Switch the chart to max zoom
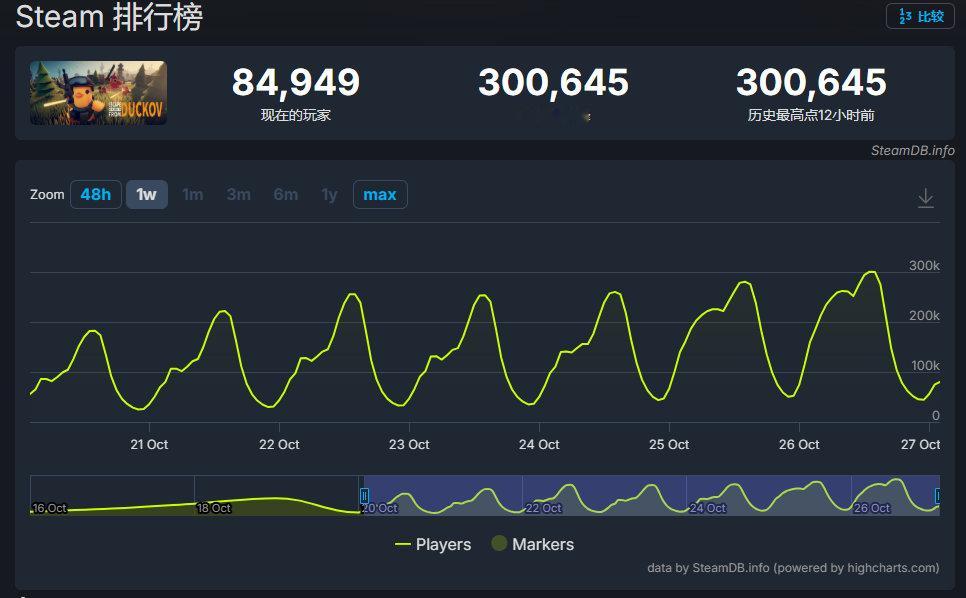The image size is (966, 598). [x=379, y=194]
